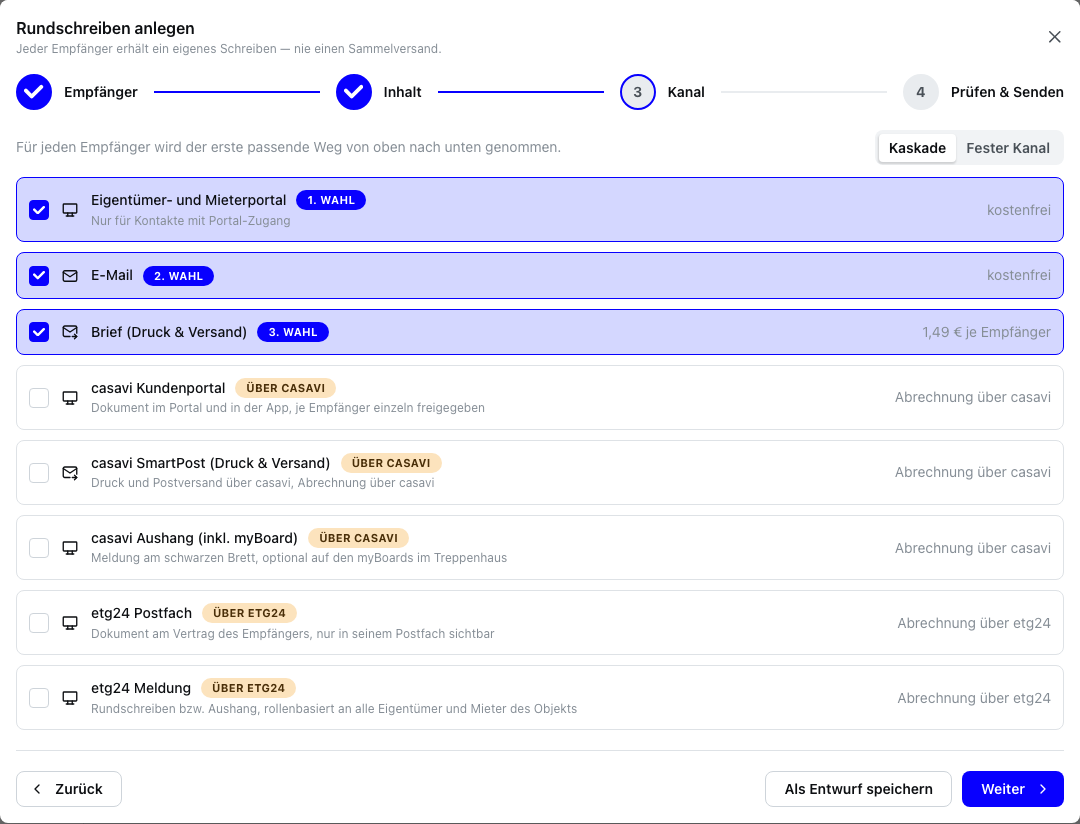
Task: Click the 1. WAHL badge
Action: click(331, 200)
